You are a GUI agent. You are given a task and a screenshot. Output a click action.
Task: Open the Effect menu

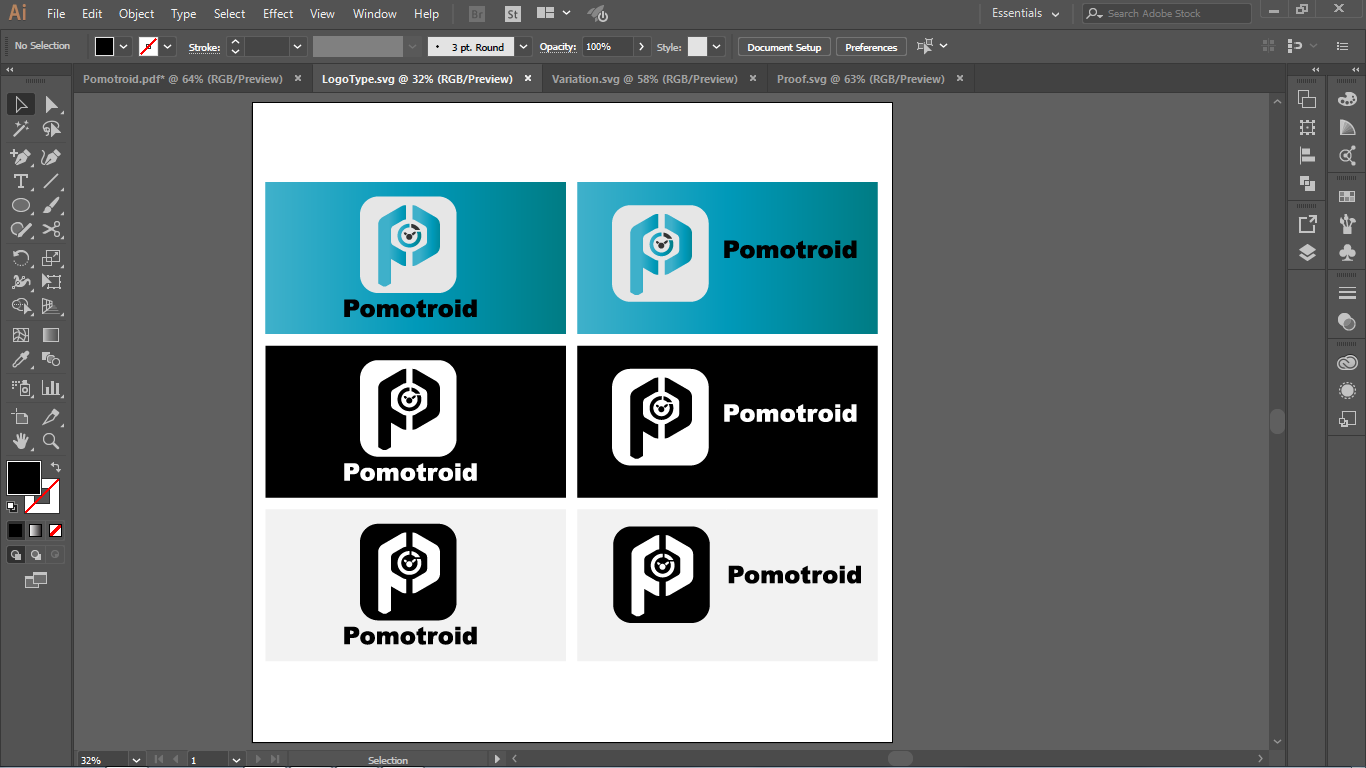pyautogui.click(x=278, y=14)
